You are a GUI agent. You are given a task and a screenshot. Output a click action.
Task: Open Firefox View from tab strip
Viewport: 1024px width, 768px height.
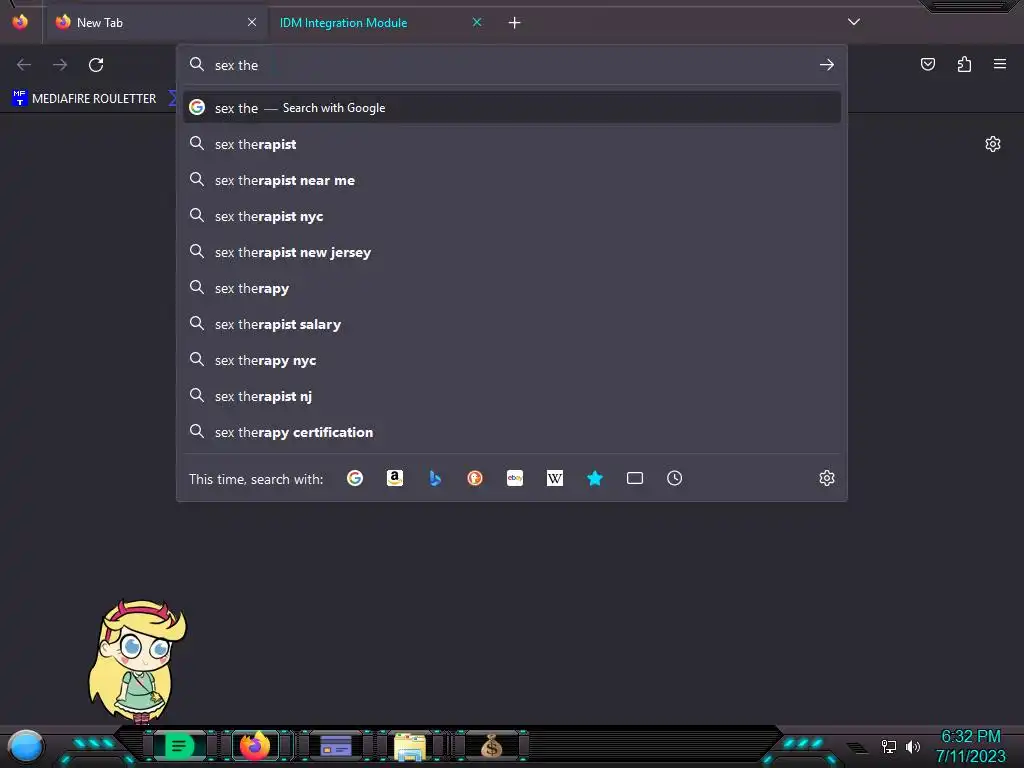[x=20, y=22]
